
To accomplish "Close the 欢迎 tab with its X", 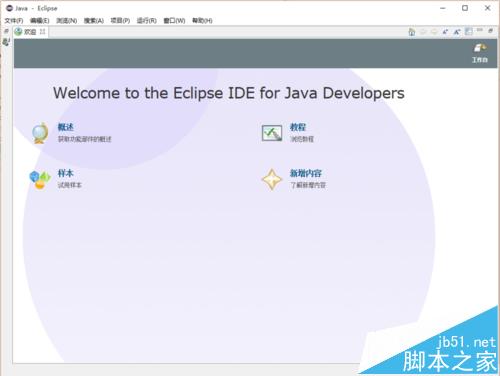I will click(42, 32).
